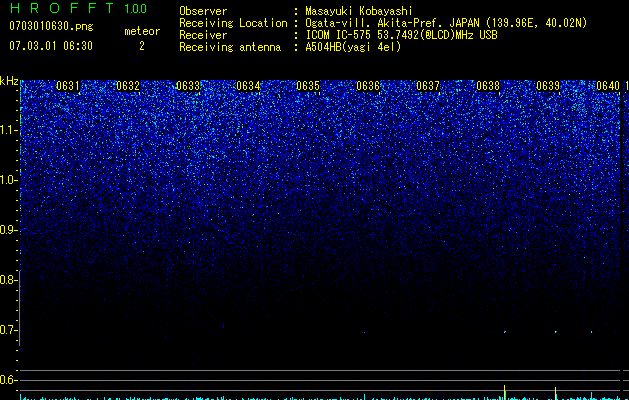Screen dimensions: 629x400
Task: Click the 0632 time marker
Action: (128, 86)
